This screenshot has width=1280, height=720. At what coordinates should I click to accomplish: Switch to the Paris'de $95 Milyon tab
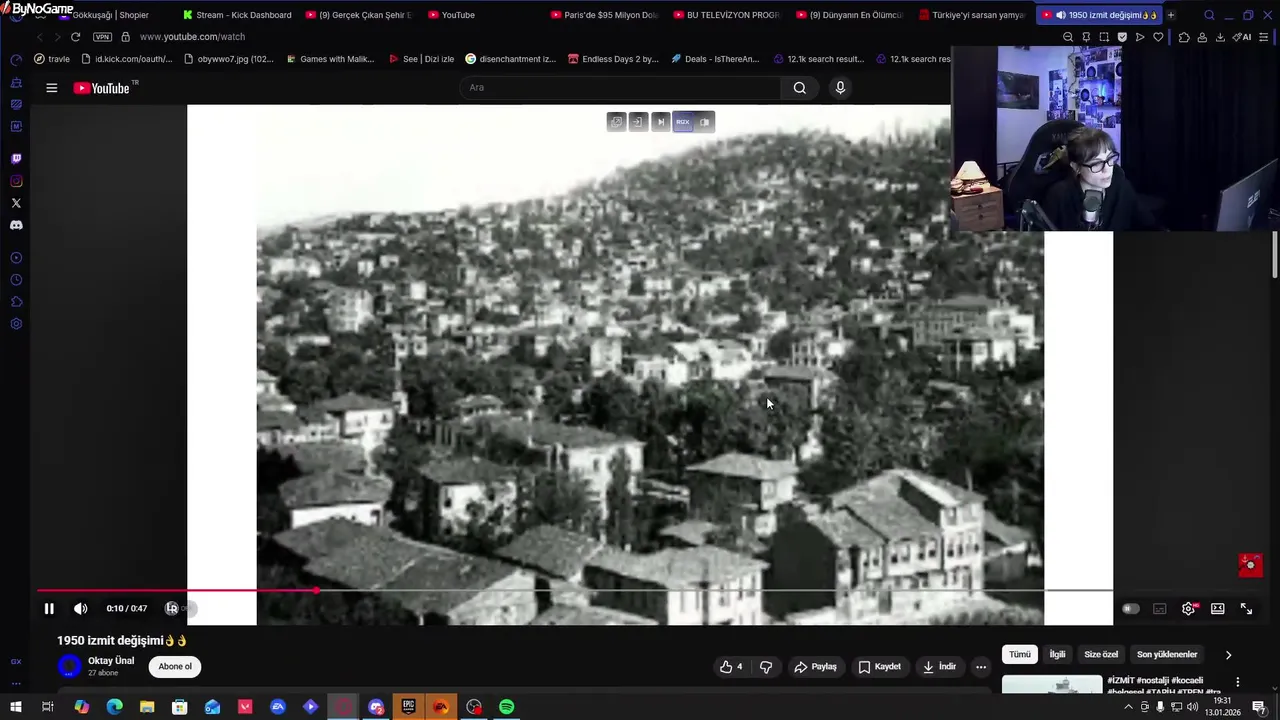click(x=603, y=15)
